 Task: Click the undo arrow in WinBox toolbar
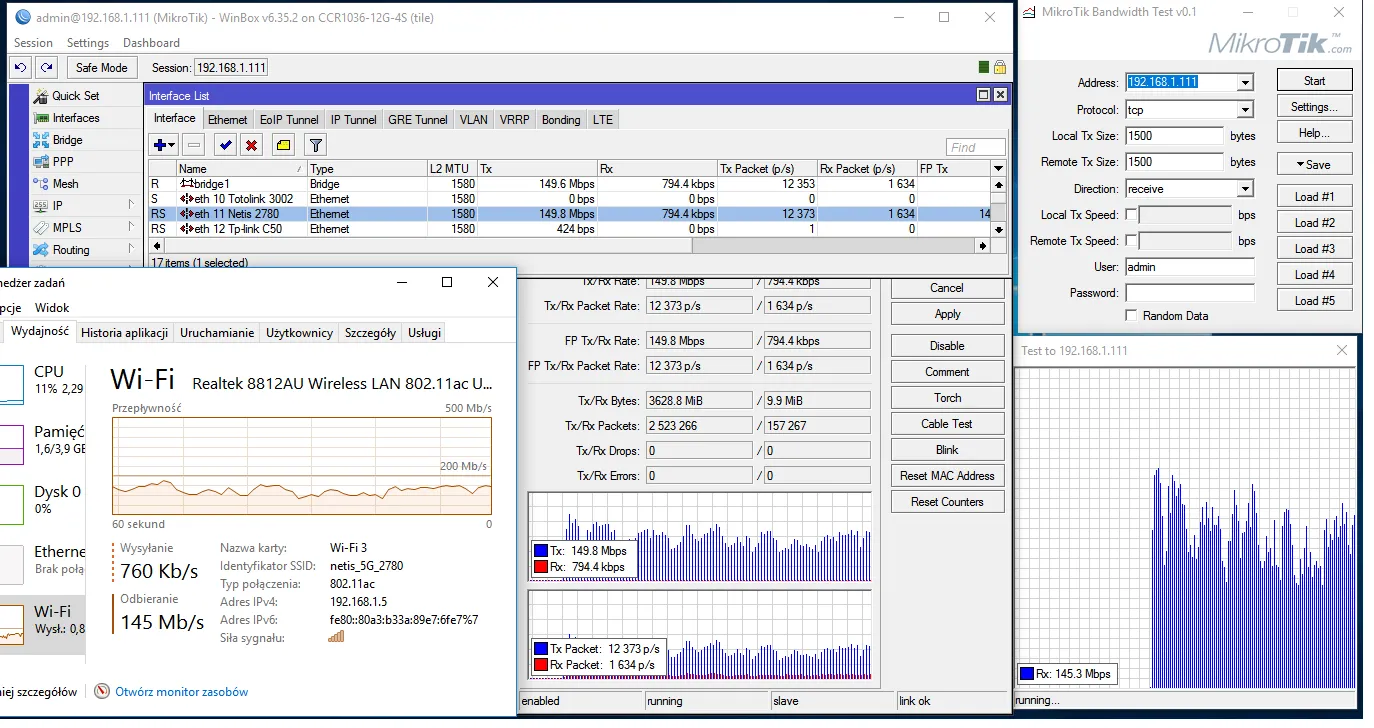click(21, 67)
